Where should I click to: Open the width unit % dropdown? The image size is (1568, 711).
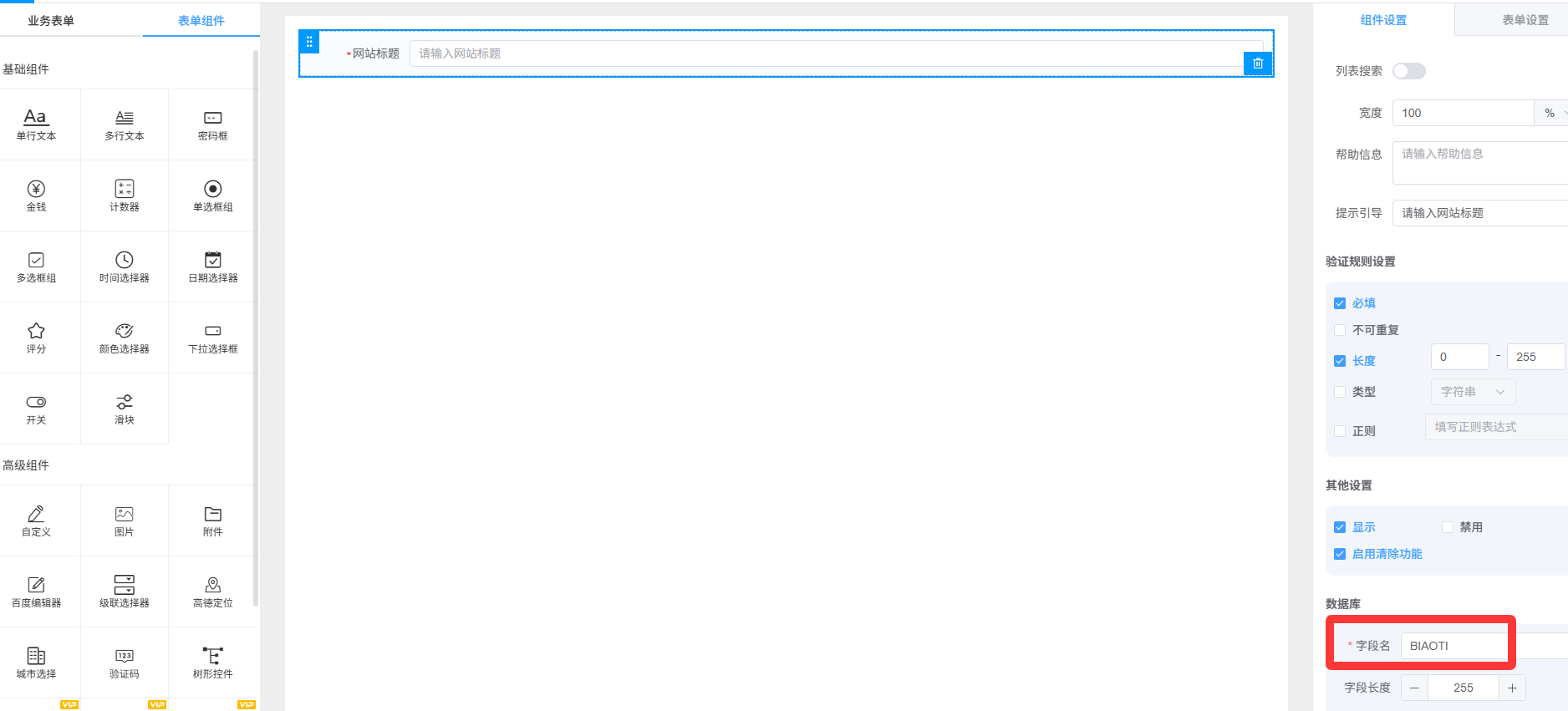pos(1551,113)
